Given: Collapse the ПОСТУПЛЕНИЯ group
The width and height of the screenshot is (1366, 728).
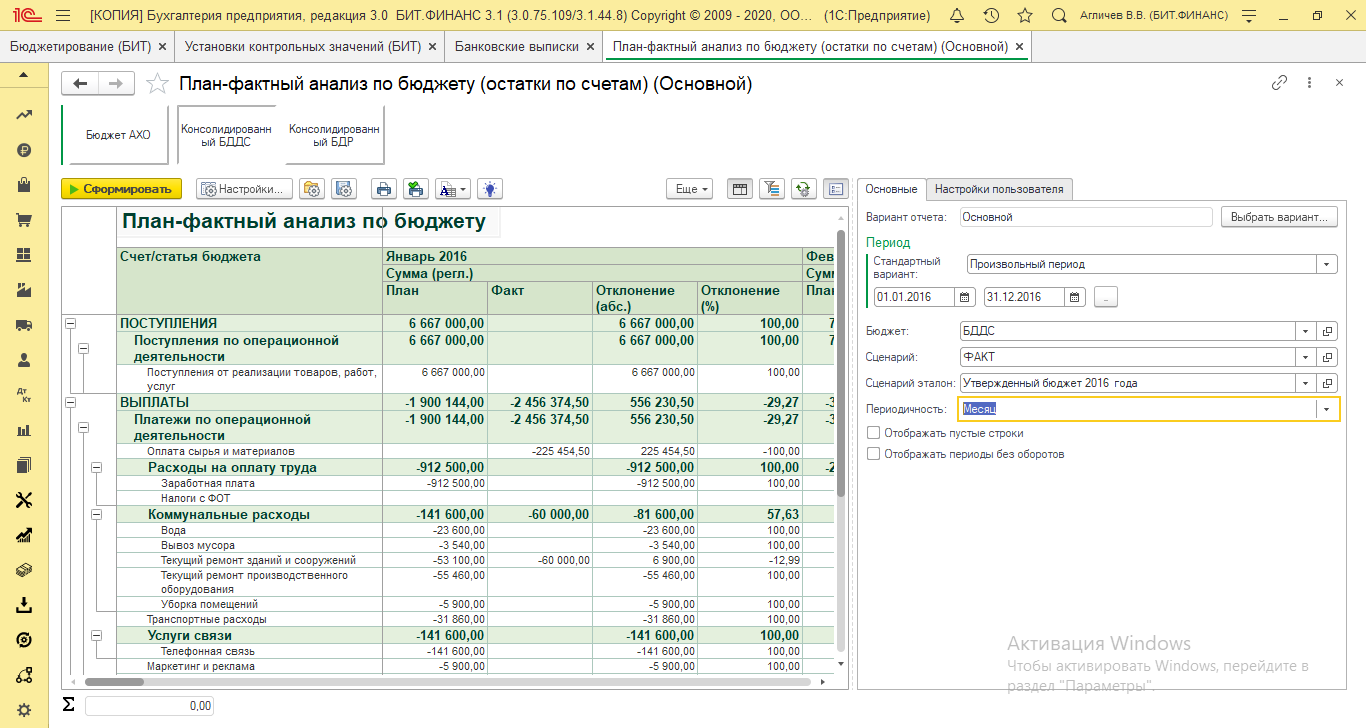Looking at the screenshot, I should (71, 323).
